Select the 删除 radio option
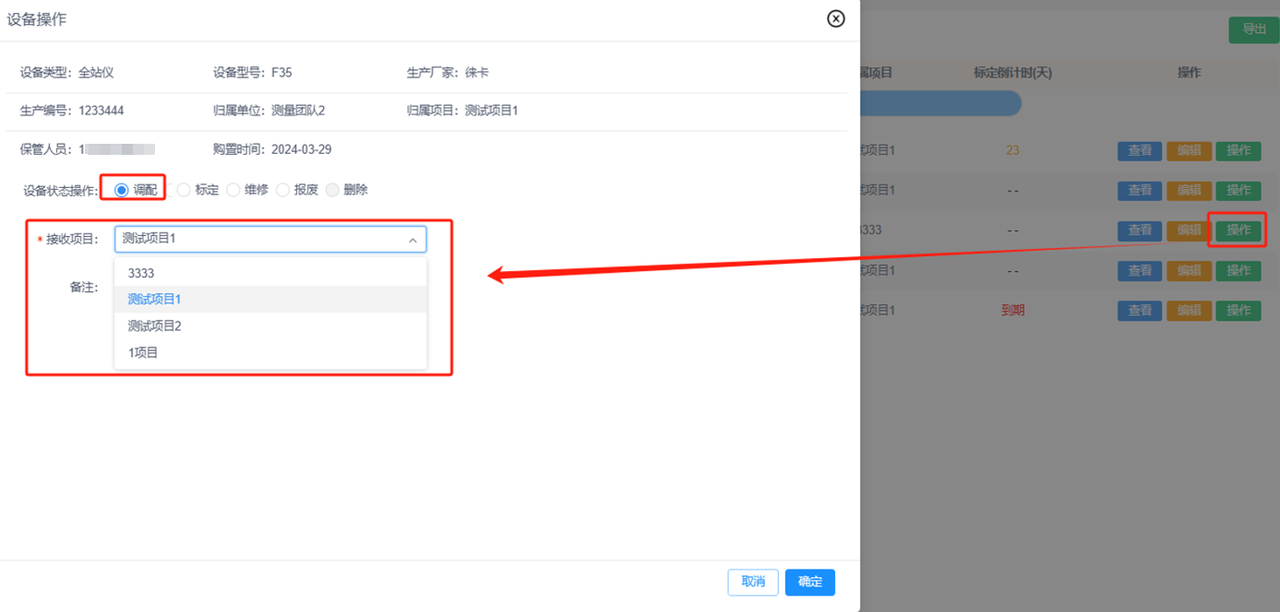Viewport: 1280px width, 612px height. tap(333, 189)
